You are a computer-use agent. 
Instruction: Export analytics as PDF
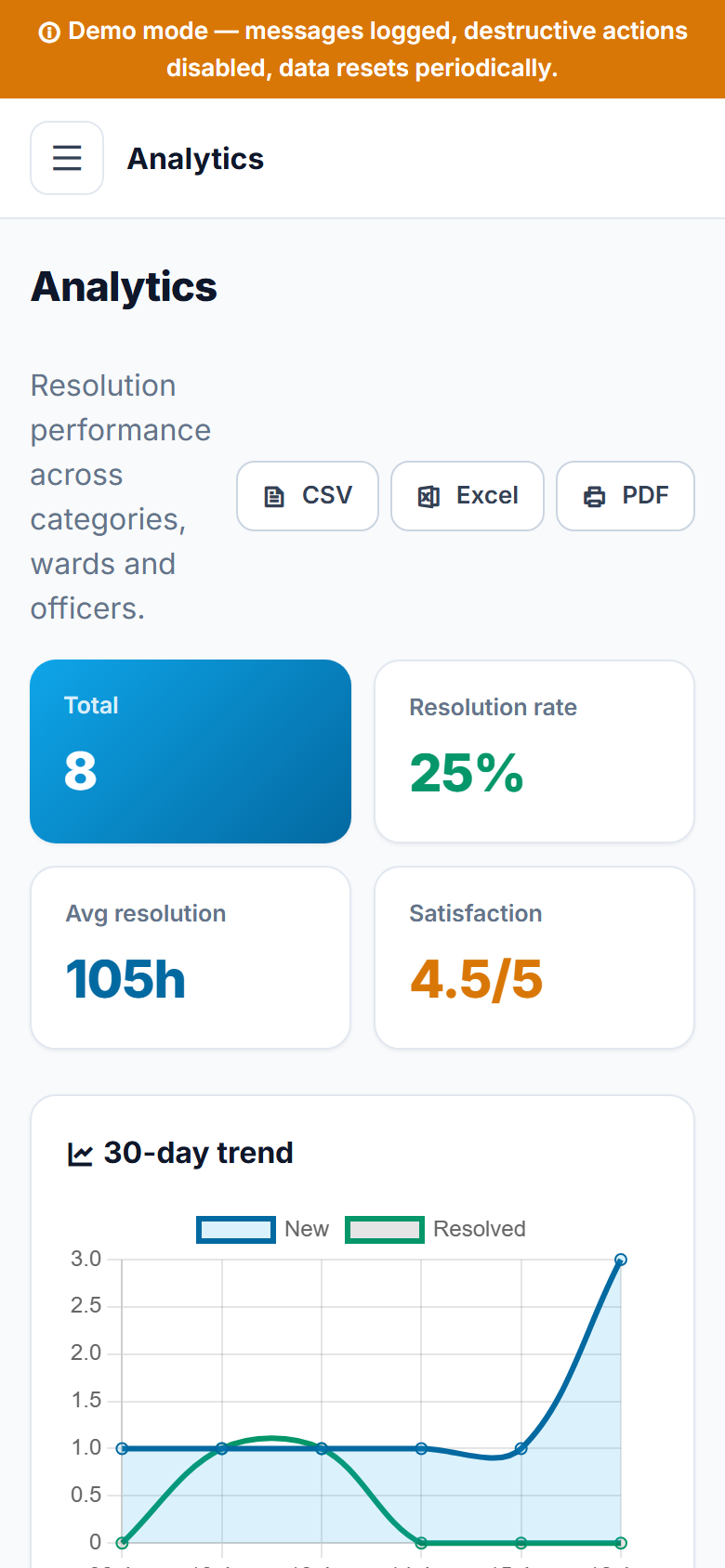(626, 496)
